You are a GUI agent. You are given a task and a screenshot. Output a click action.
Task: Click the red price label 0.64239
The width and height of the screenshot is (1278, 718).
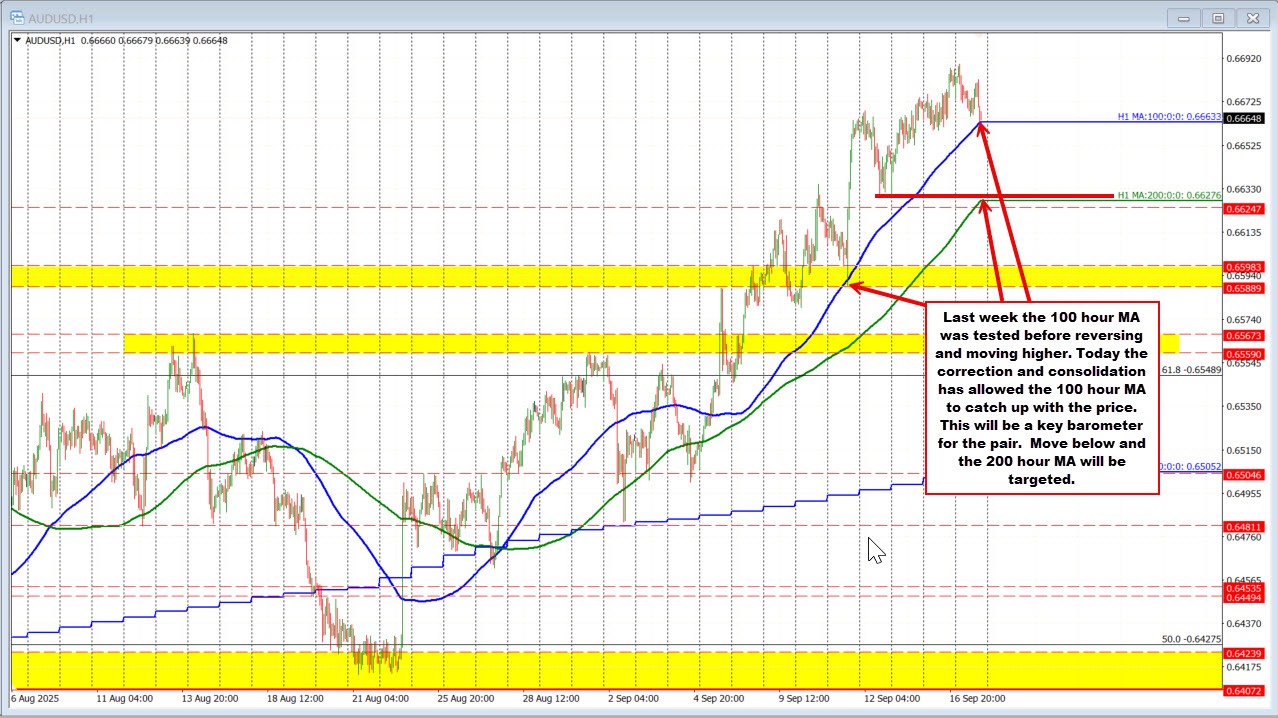[1244, 653]
